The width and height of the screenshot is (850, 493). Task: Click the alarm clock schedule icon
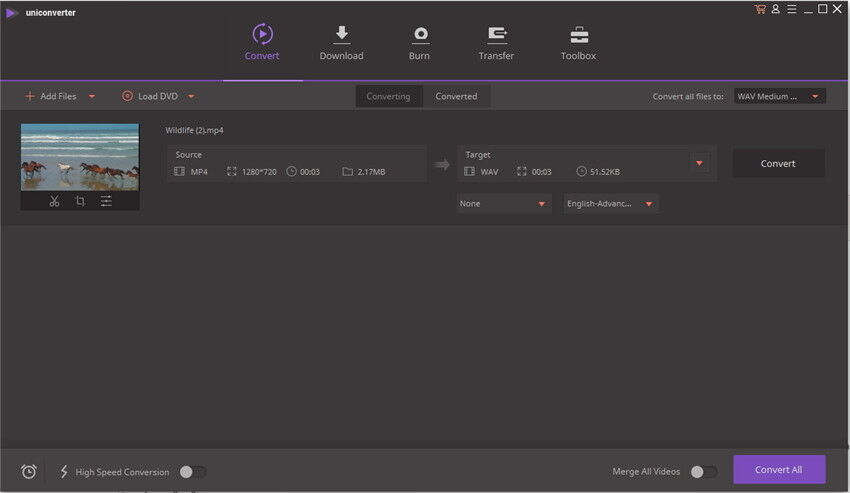point(29,471)
